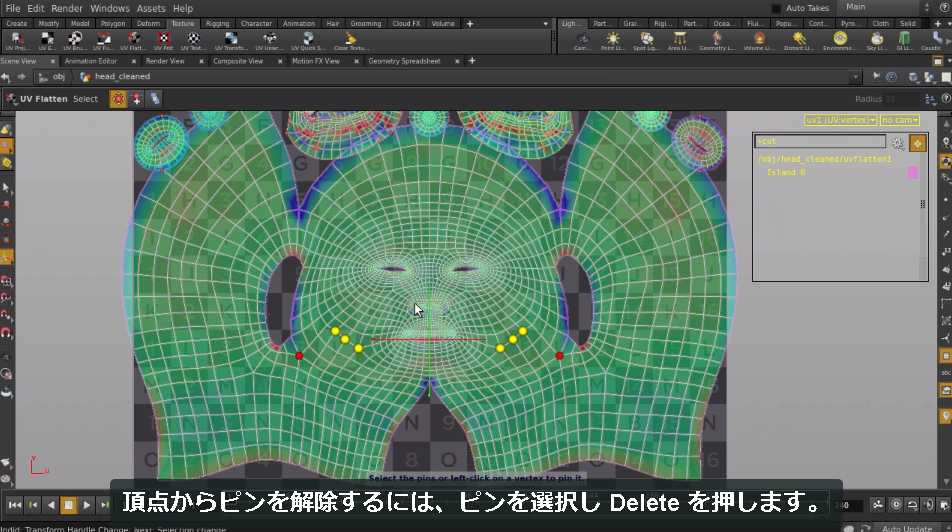Toggle the highlighted pin mode button
This screenshot has height=532, width=952.
click(x=118, y=99)
